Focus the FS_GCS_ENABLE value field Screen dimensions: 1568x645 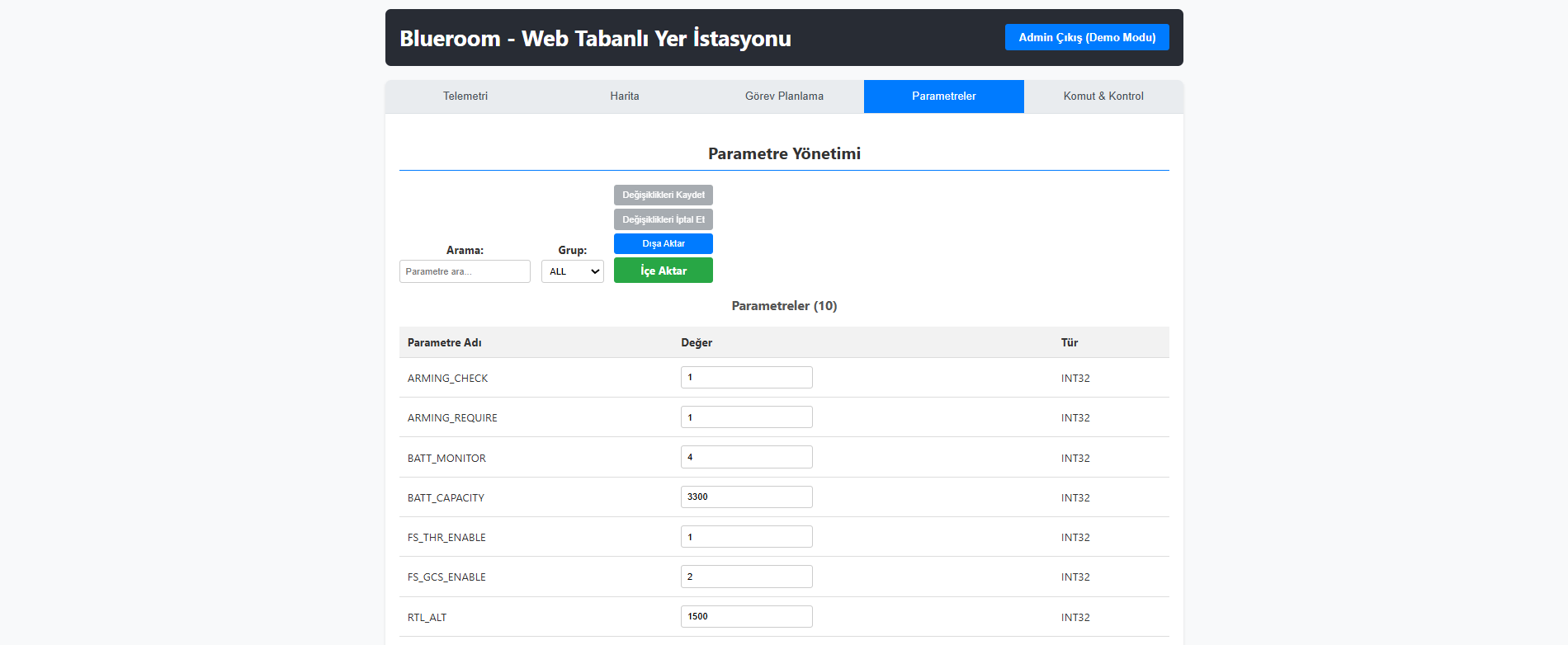coord(746,577)
